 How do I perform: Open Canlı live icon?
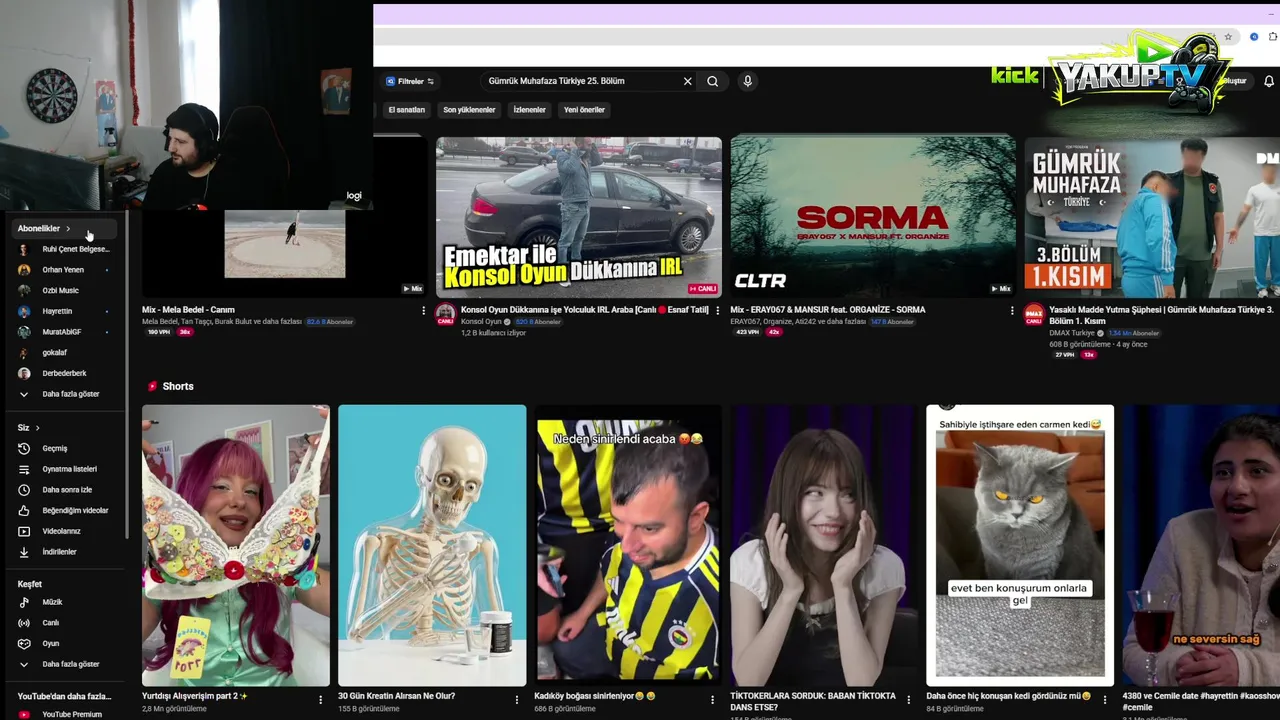tap(24, 623)
